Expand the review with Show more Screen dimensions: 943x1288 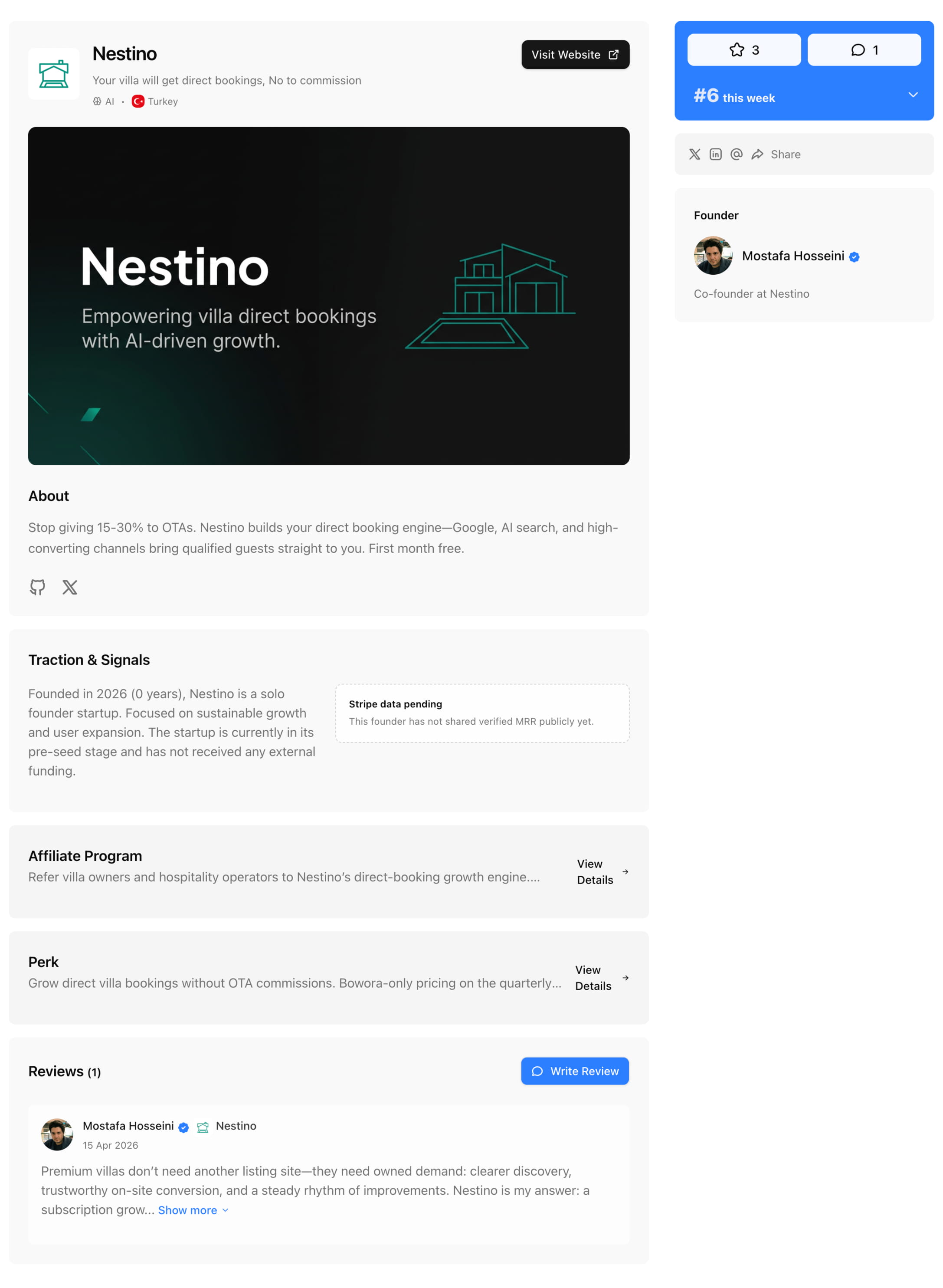[193, 1210]
